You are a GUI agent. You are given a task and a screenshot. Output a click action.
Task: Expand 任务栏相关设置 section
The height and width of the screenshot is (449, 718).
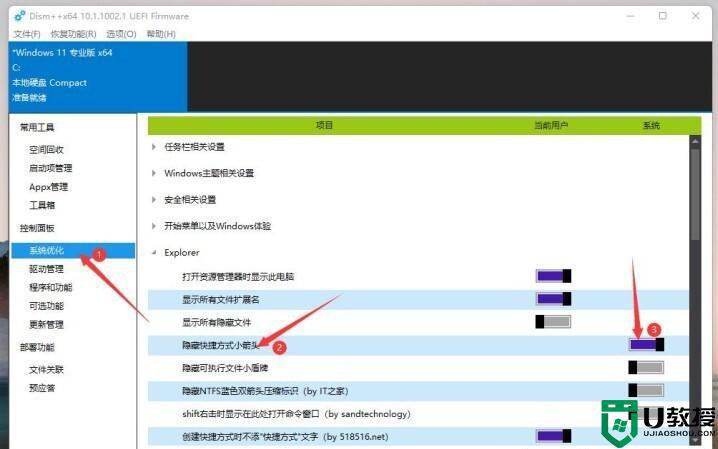154,146
